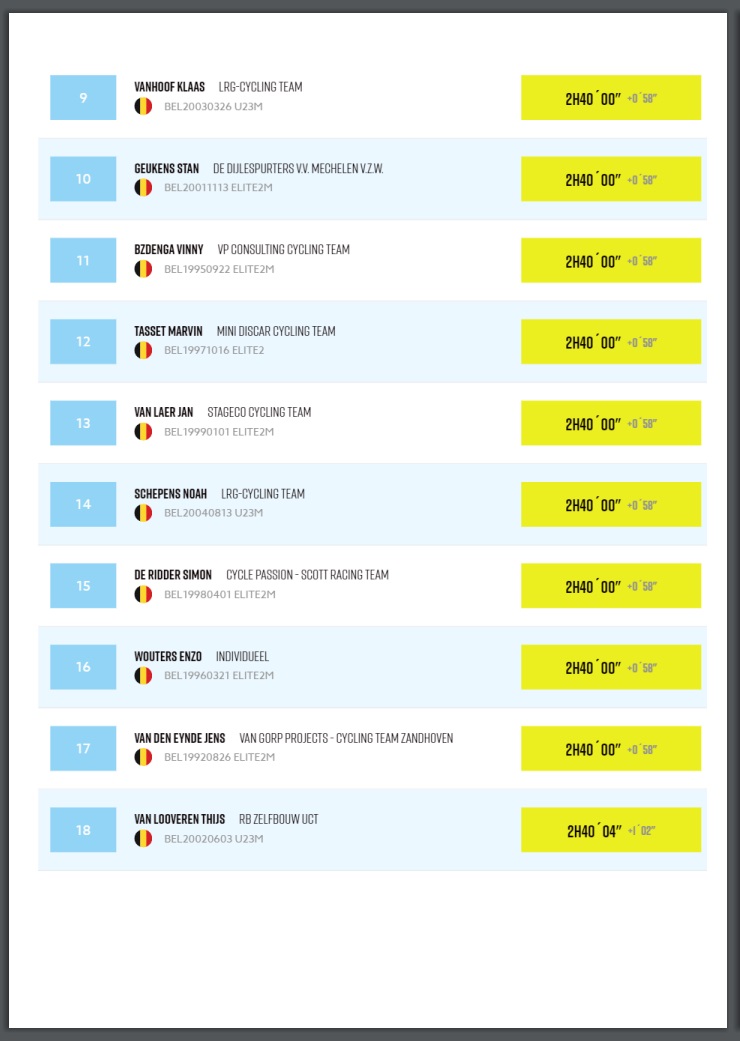Click team name RB Zelfbouw UCT
740x1041 pixels.
coord(279,819)
